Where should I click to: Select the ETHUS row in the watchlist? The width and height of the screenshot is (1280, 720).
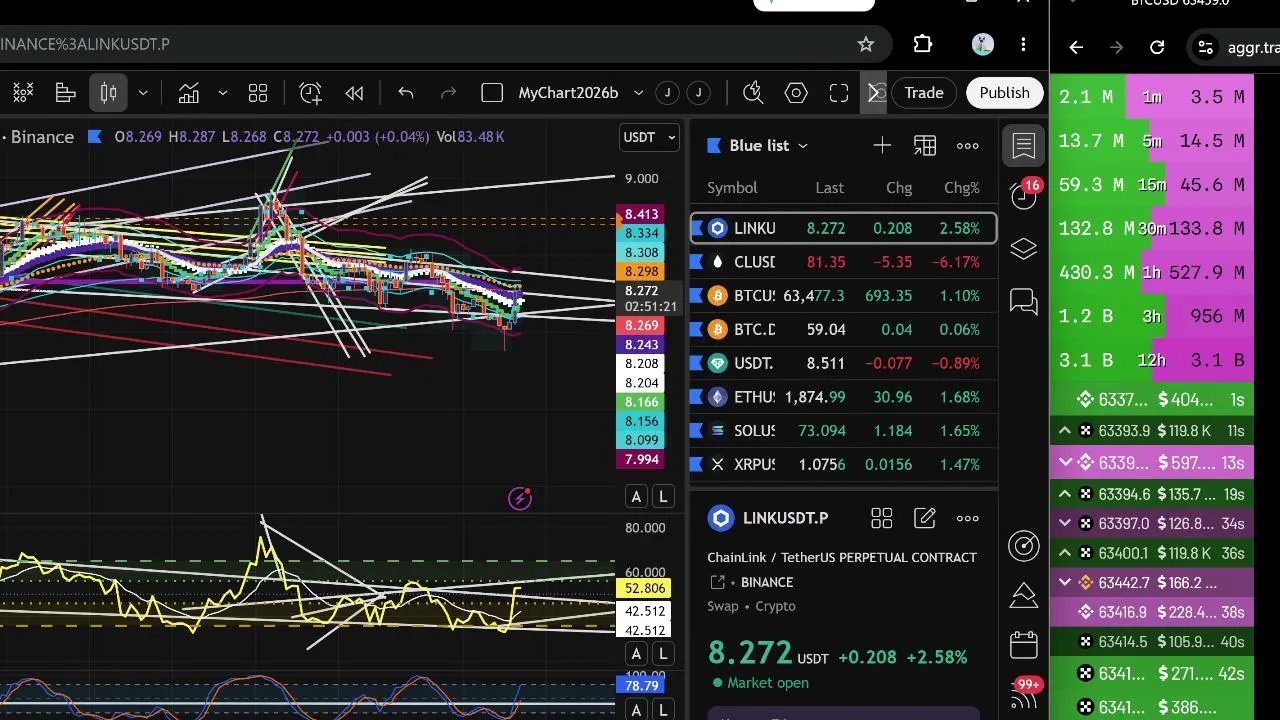click(843, 397)
